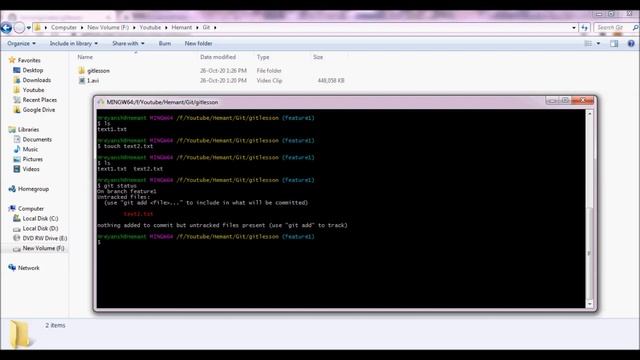
Task: Click the folder icon in address bar
Action: tap(38, 27)
